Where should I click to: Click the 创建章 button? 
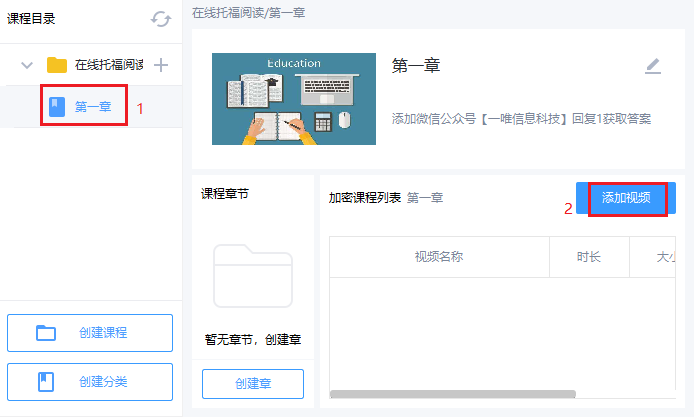[253, 384]
